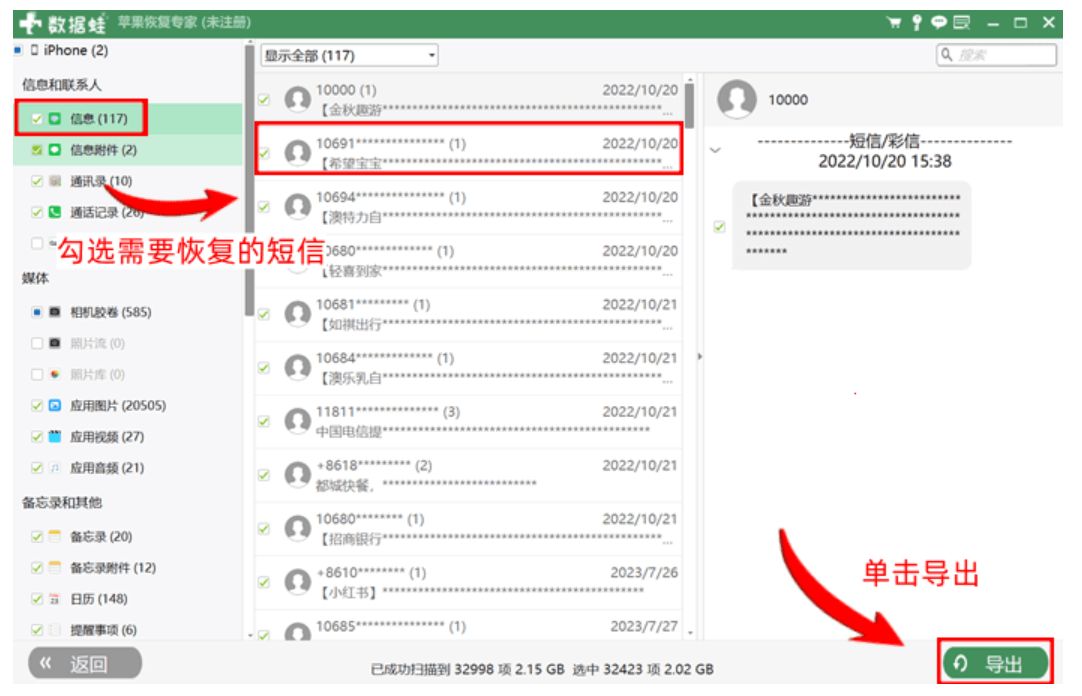Click the 备忘录附件 (12) icon

[55, 568]
